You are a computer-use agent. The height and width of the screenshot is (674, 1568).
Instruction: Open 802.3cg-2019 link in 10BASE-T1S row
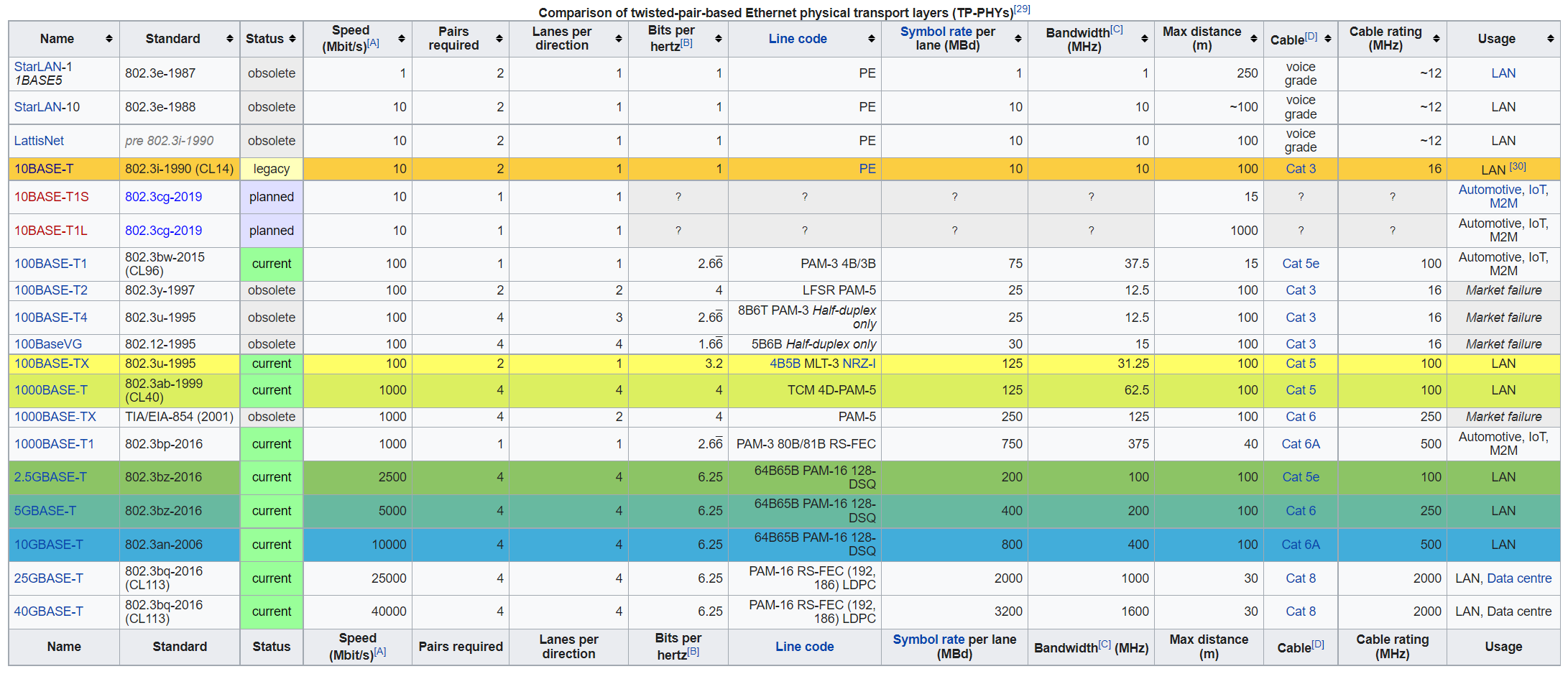coord(163,197)
